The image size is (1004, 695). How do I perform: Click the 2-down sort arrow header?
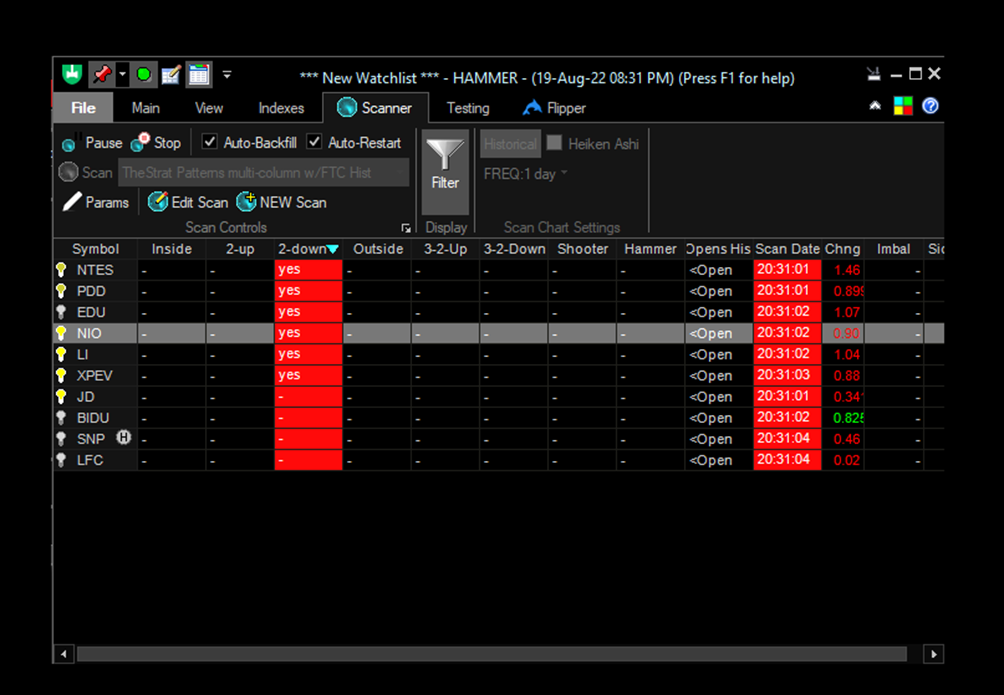tap(308, 249)
